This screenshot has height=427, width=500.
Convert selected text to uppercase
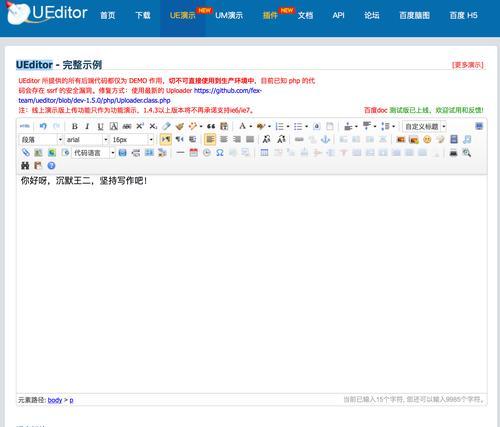pos(266,139)
